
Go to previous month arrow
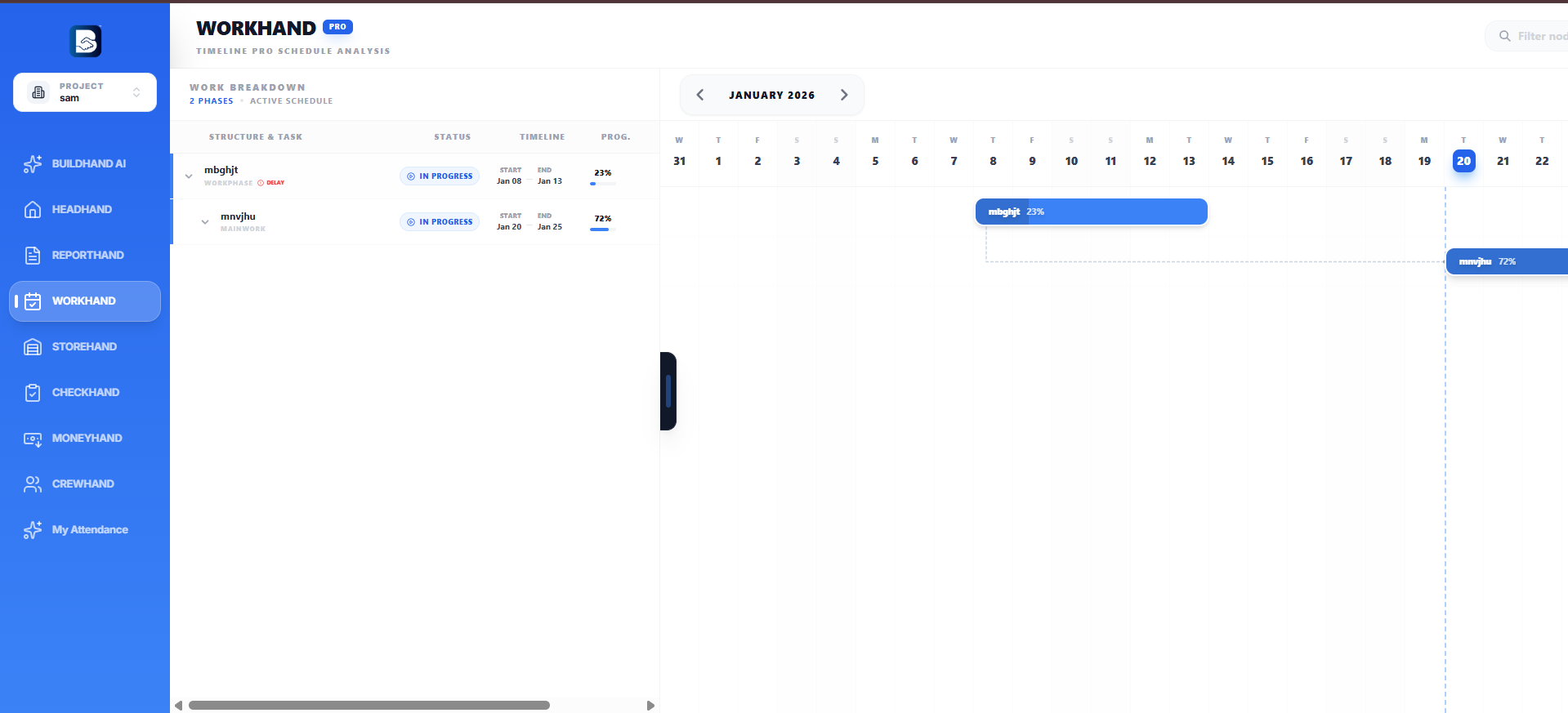click(700, 95)
